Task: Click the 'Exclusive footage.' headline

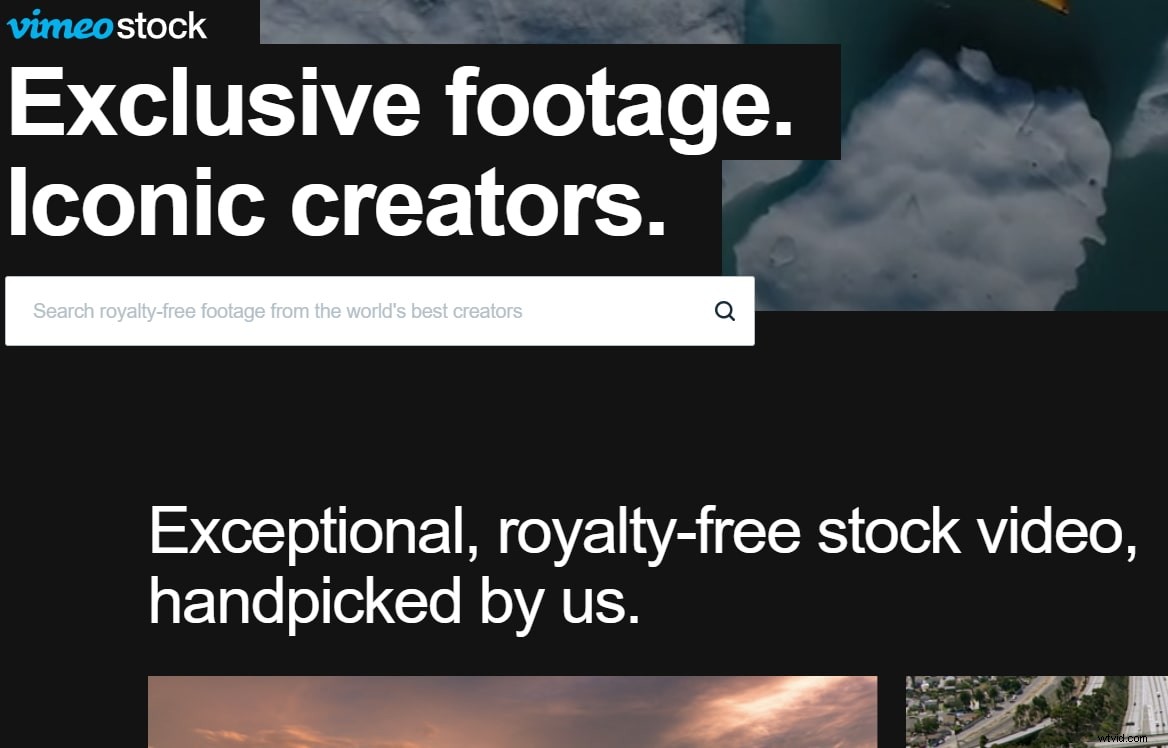Action: (401, 105)
